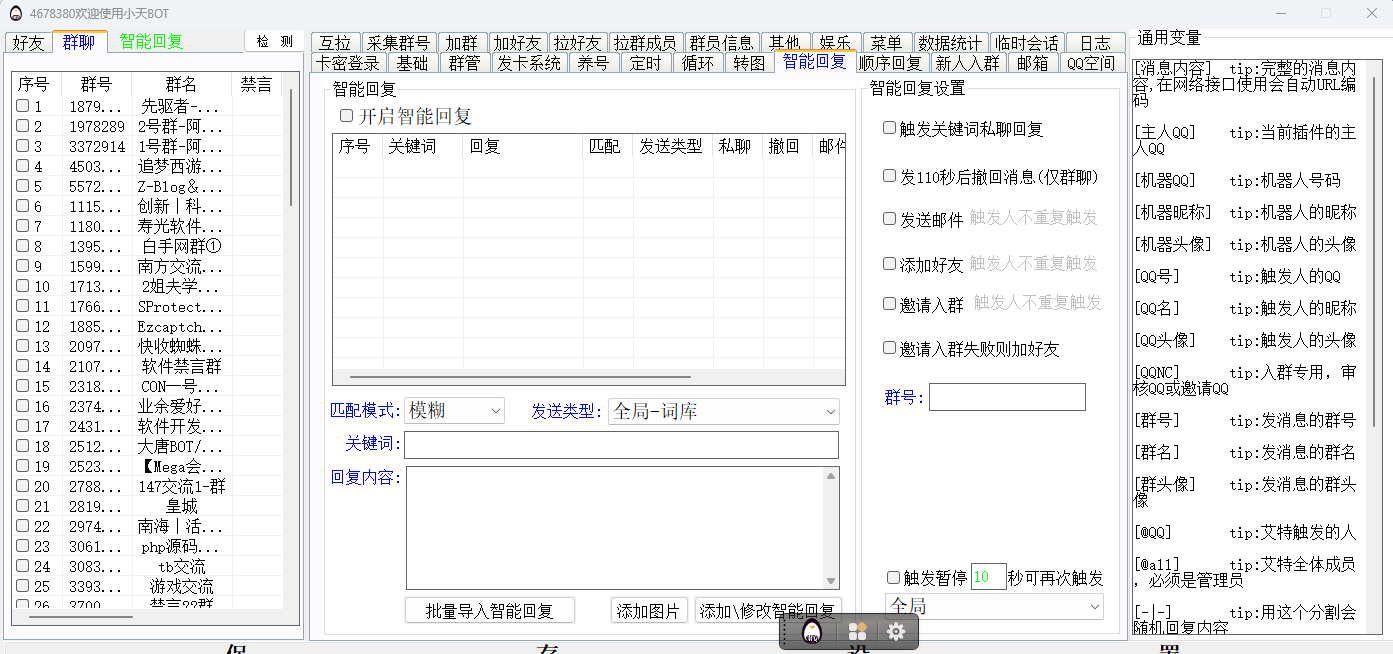The image size is (1393, 654).
Task: Click the app penguin icon in title bar
Action: pyautogui.click(x=16, y=13)
